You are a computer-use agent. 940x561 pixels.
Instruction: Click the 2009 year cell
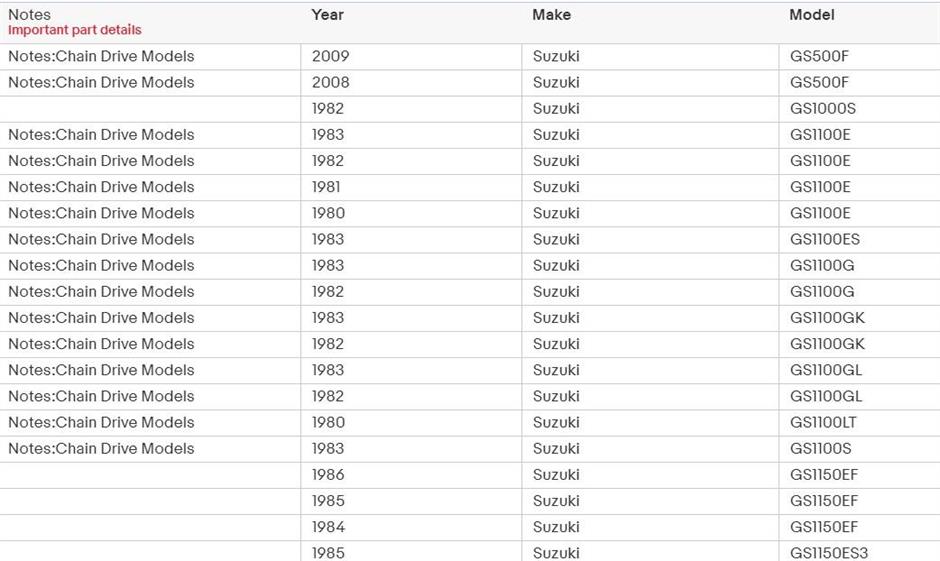[330, 56]
